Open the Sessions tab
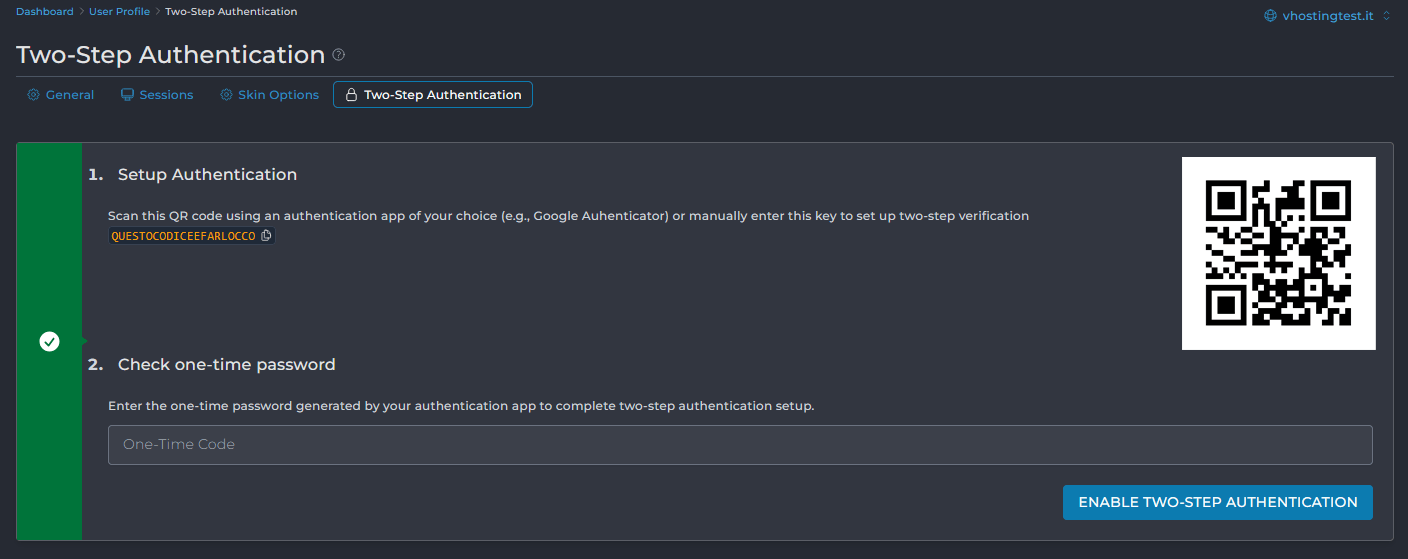 coord(157,95)
